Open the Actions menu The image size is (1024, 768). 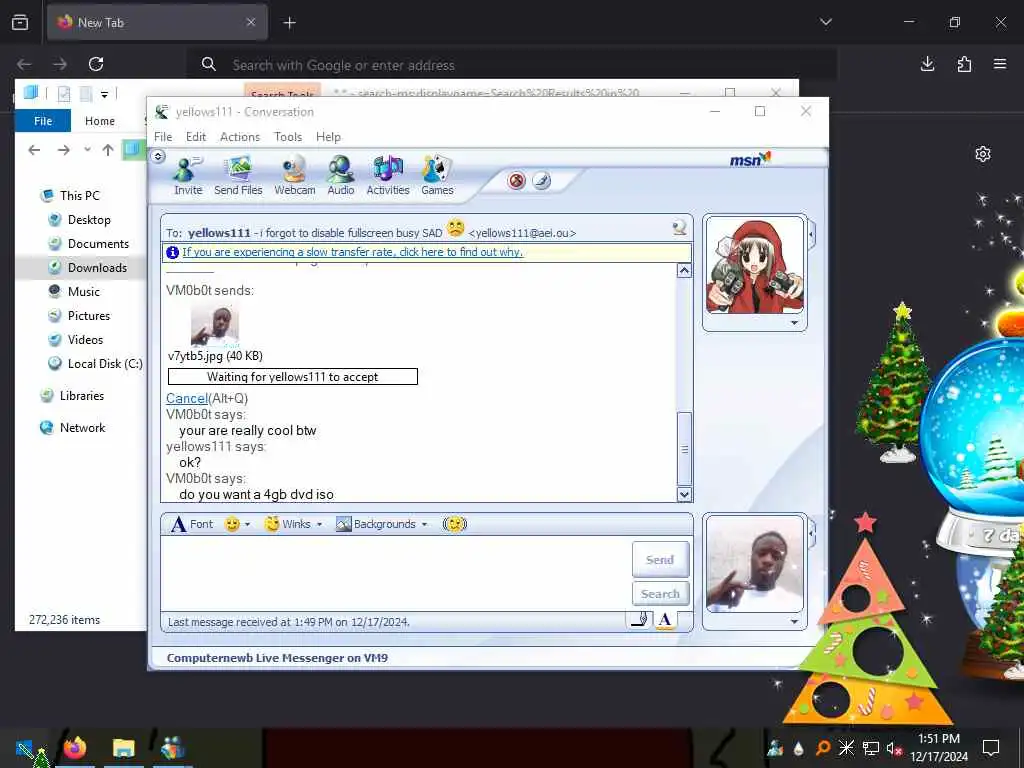pos(240,136)
